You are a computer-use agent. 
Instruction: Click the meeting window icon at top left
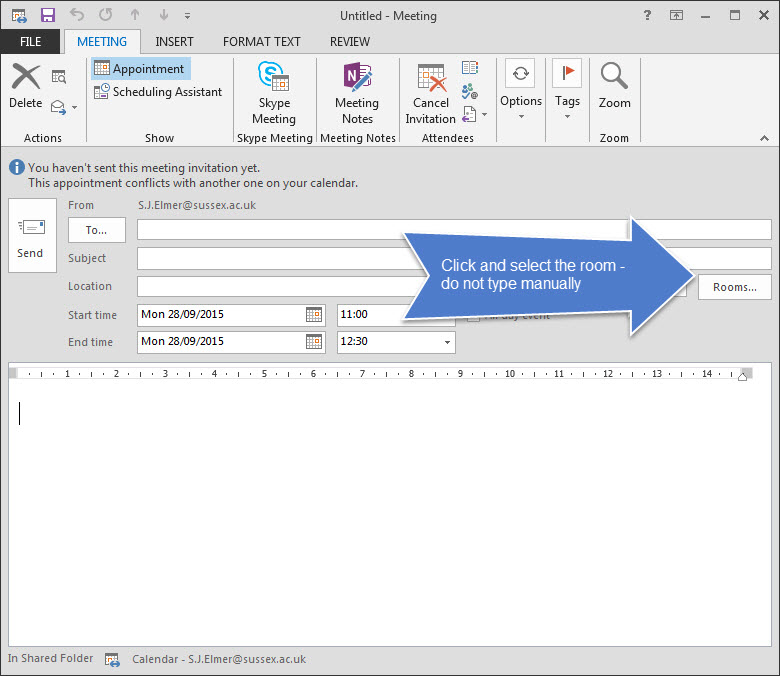coord(19,16)
